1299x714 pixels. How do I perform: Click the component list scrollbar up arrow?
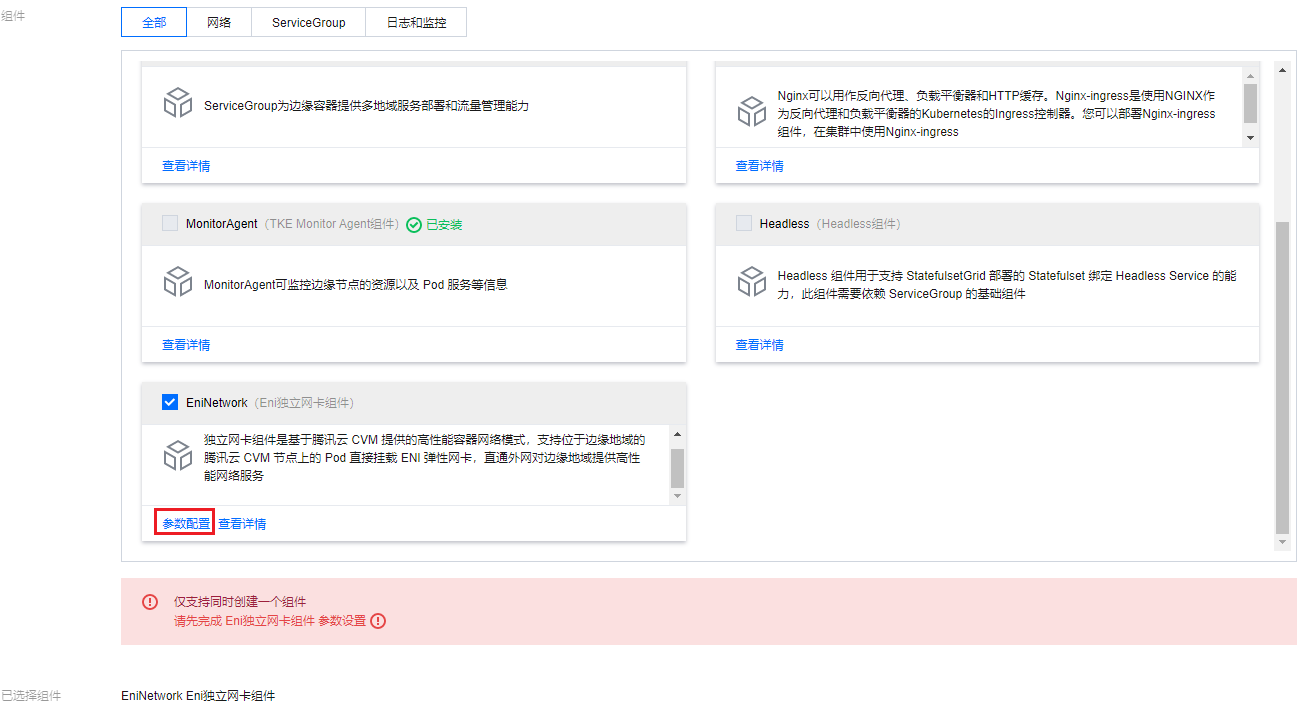tap(1283, 70)
